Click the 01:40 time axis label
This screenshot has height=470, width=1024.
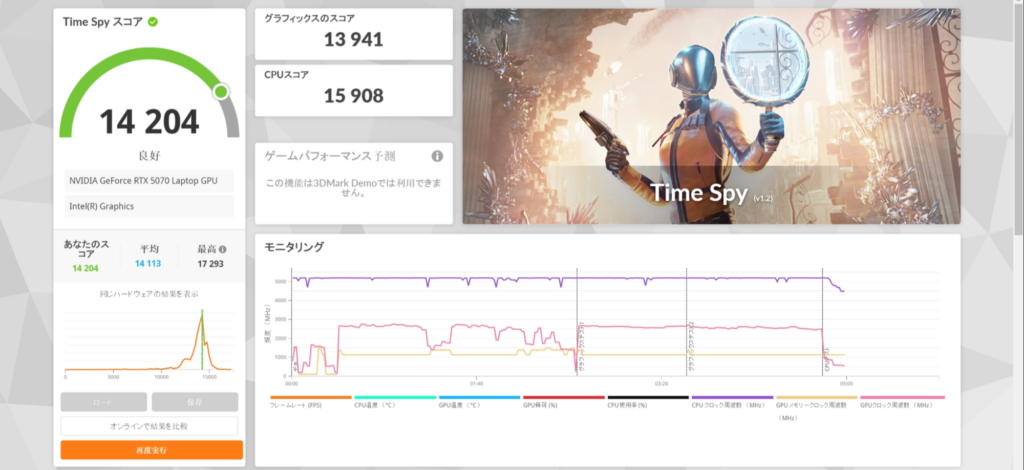point(476,384)
